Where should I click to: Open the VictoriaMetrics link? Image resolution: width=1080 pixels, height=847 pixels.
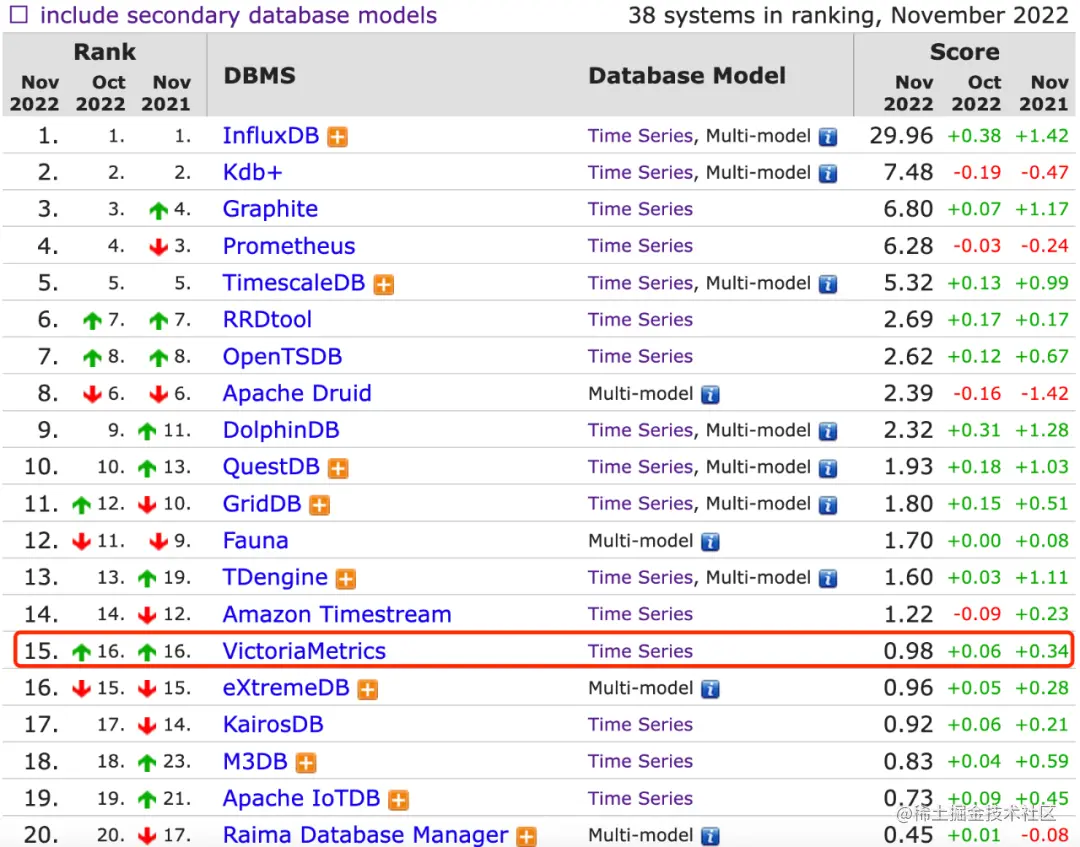(304, 651)
